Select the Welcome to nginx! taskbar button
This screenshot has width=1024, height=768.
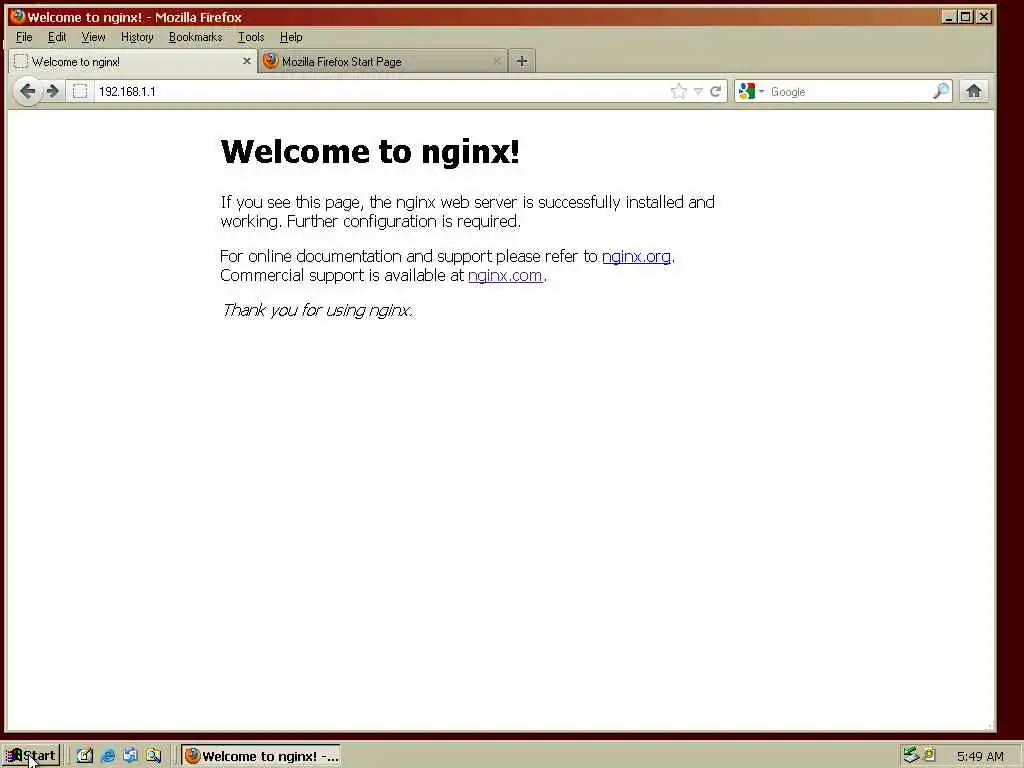coord(261,756)
